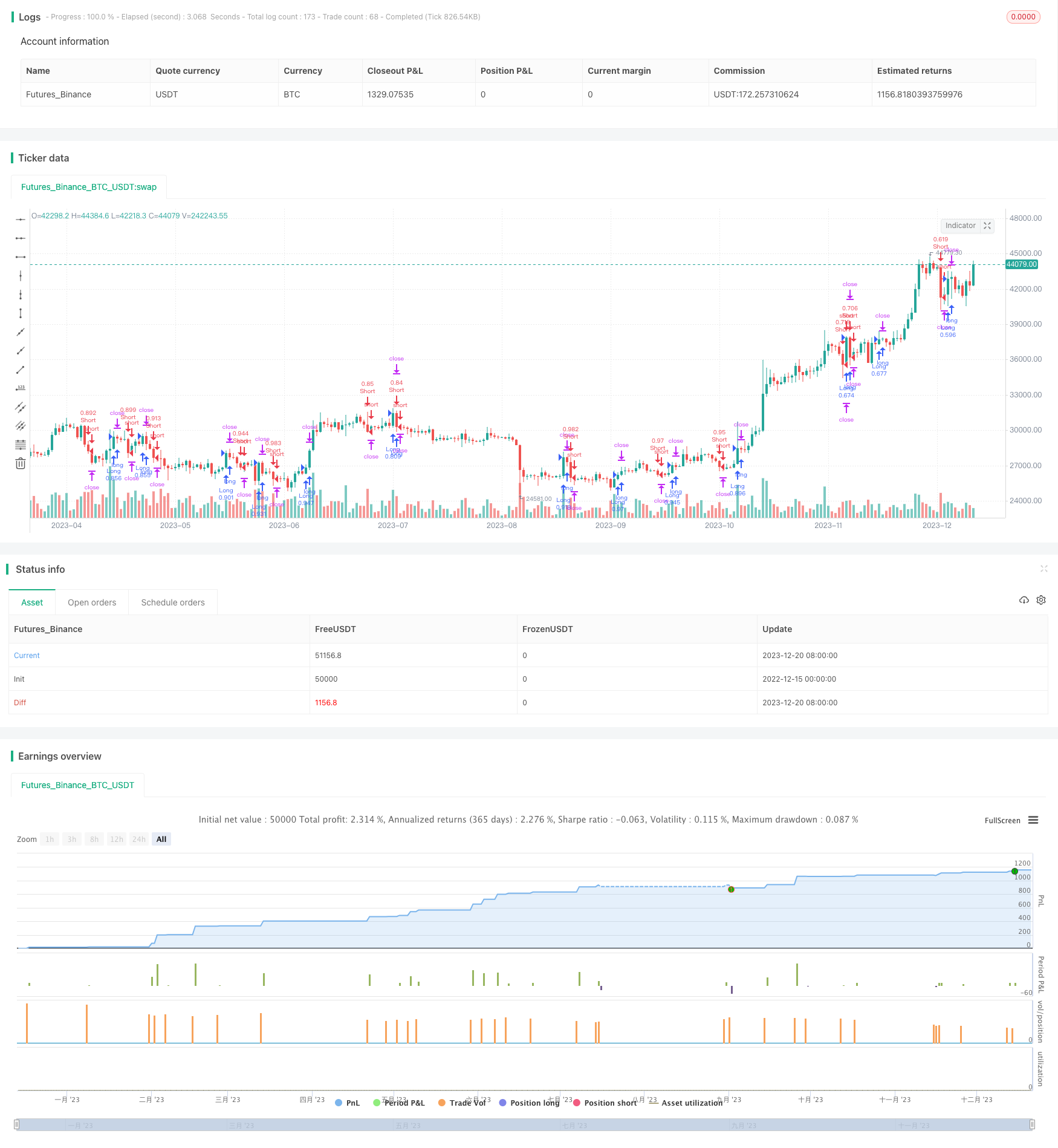Click the Diff value 1156.8
Screen dimensions: 1058x1148
coord(326,703)
